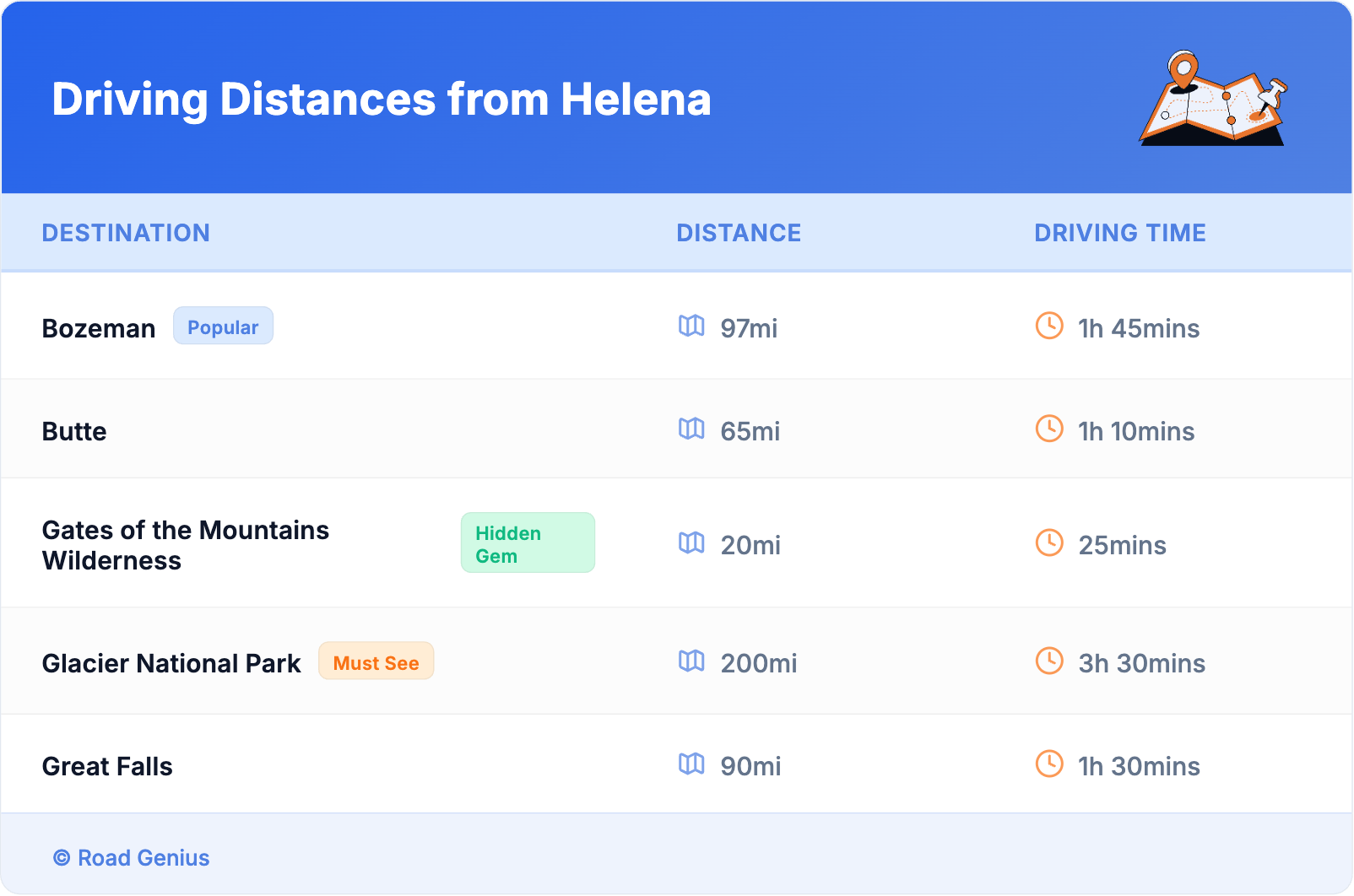
Task: Click the map icon beside 20mi
Action: [691, 542]
